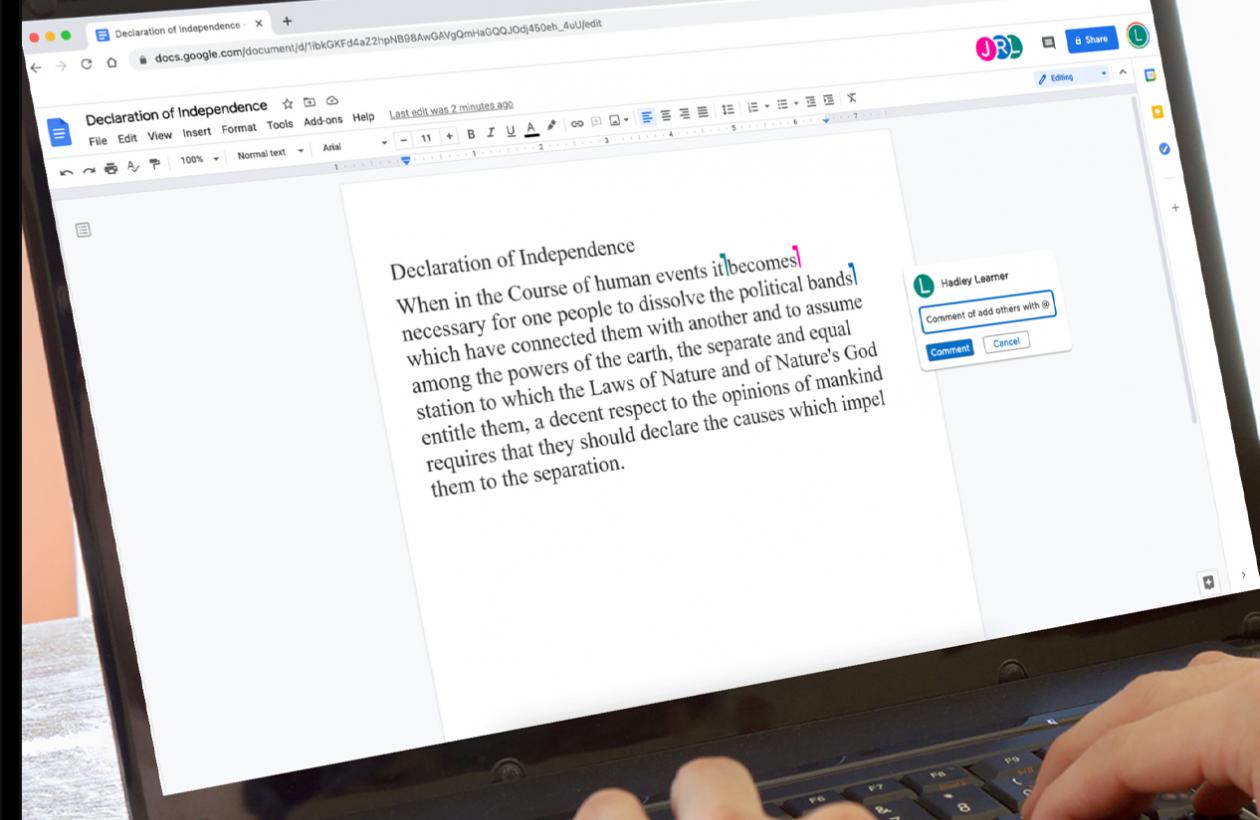Hide the menus with up chevron

1123,72
